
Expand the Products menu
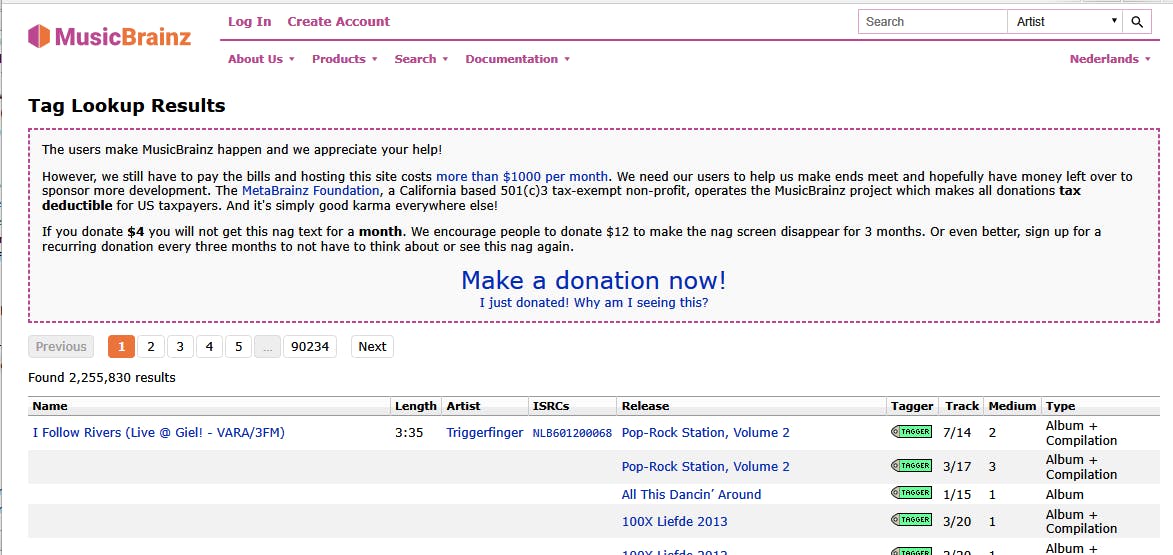[344, 59]
